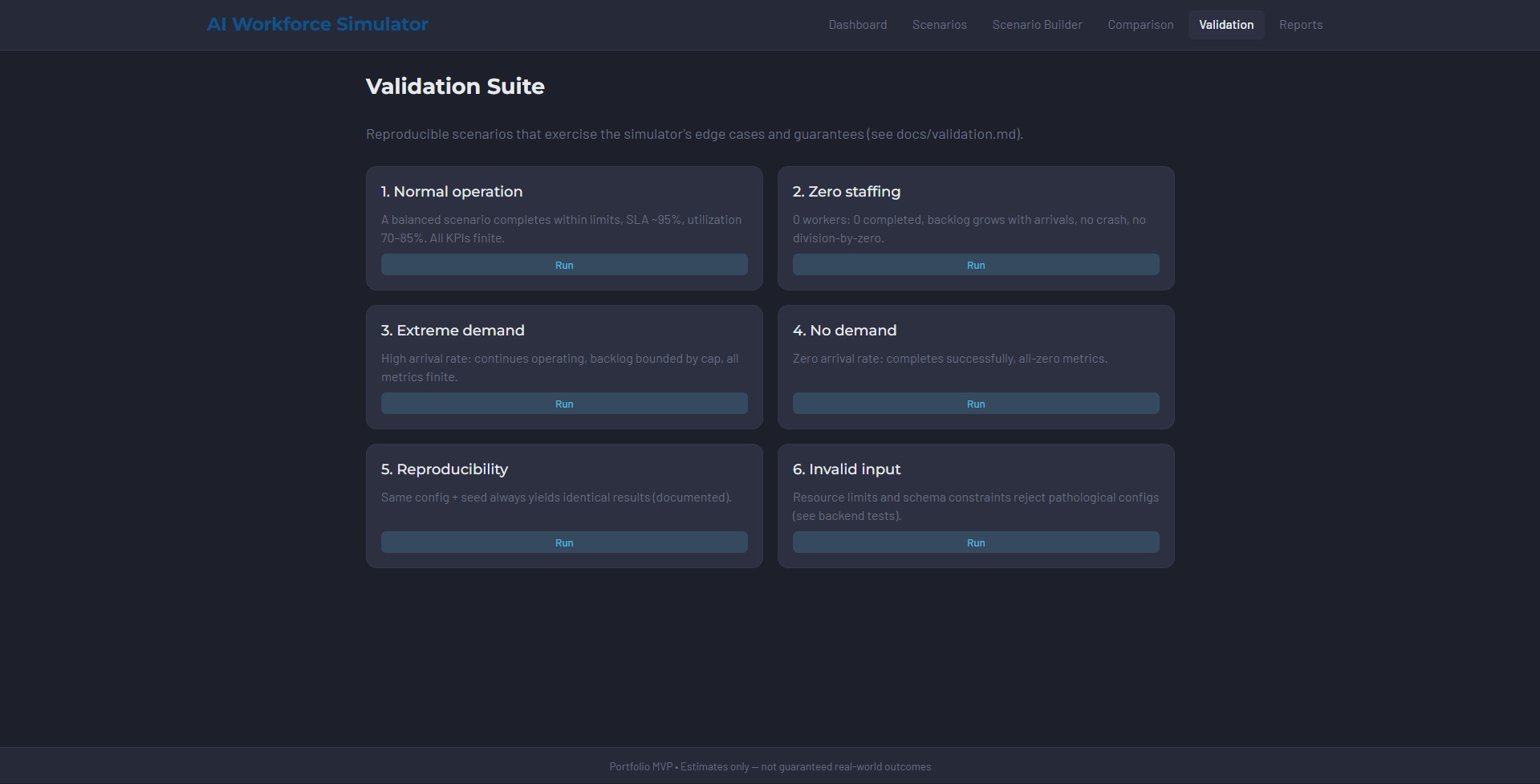Run the Invalid input validation
This screenshot has width=1540, height=784.
coord(976,542)
